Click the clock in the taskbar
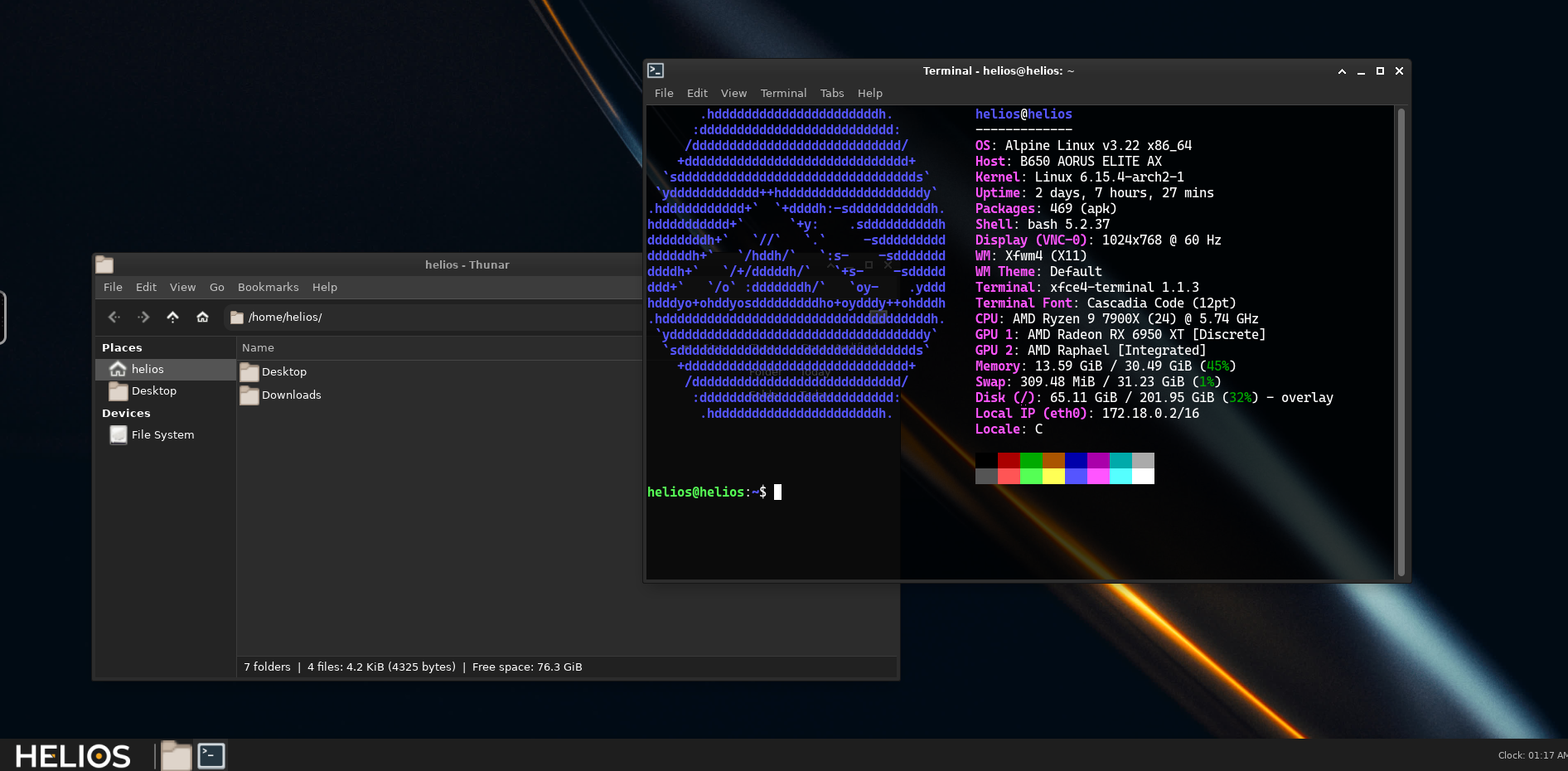Image resolution: width=1568 pixels, height=771 pixels. coord(1532,755)
